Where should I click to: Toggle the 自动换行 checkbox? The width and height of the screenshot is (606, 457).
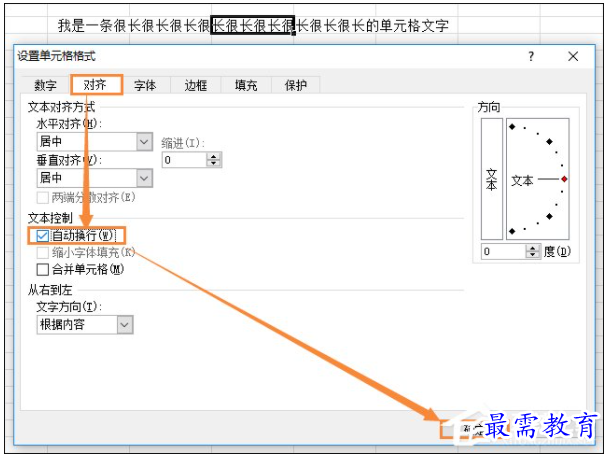[x=42, y=235]
